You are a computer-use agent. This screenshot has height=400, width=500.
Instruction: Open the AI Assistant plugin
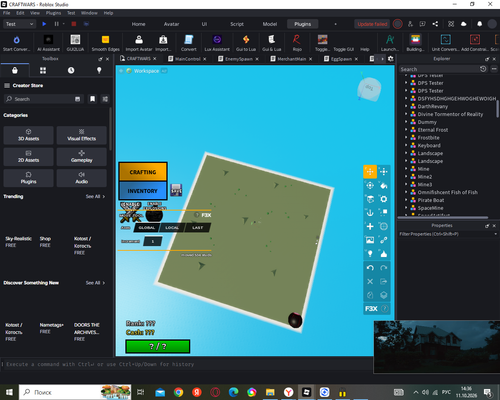tap(48, 43)
